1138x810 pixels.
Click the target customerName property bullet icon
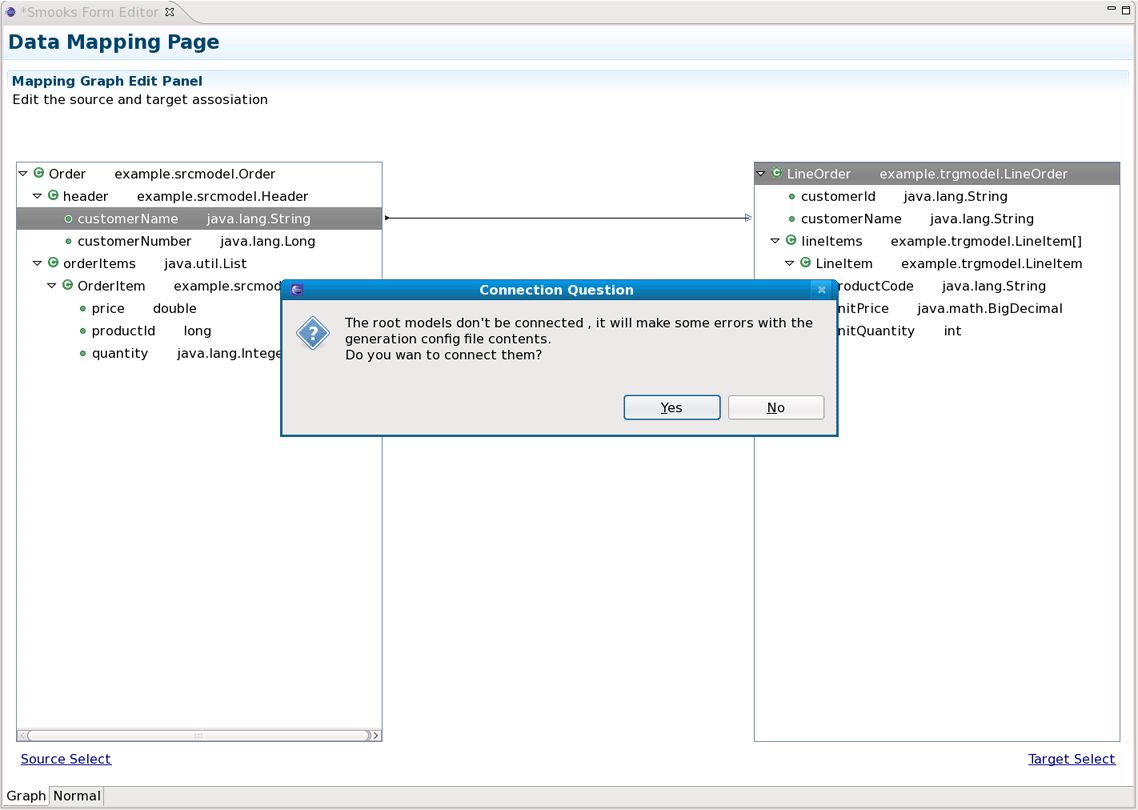click(x=792, y=218)
